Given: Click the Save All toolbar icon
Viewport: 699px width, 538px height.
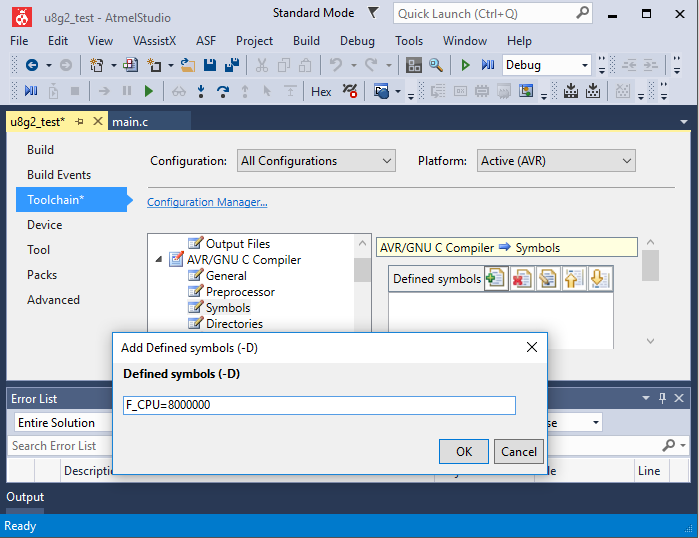Looking at the screenshot, I should [232, 65].
